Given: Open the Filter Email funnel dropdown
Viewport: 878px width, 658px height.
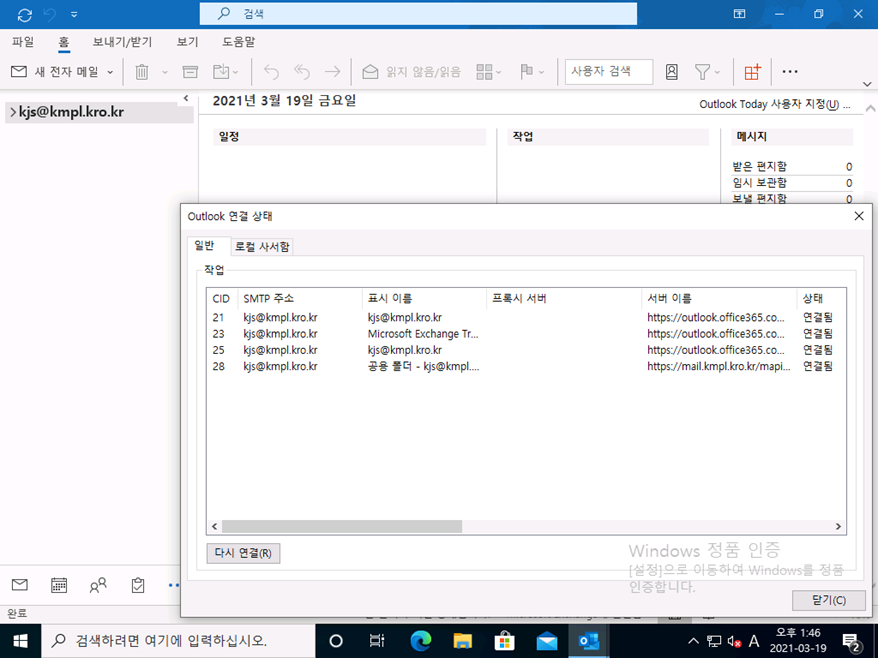Looking at the screenshot, I should tap(707, 72).
